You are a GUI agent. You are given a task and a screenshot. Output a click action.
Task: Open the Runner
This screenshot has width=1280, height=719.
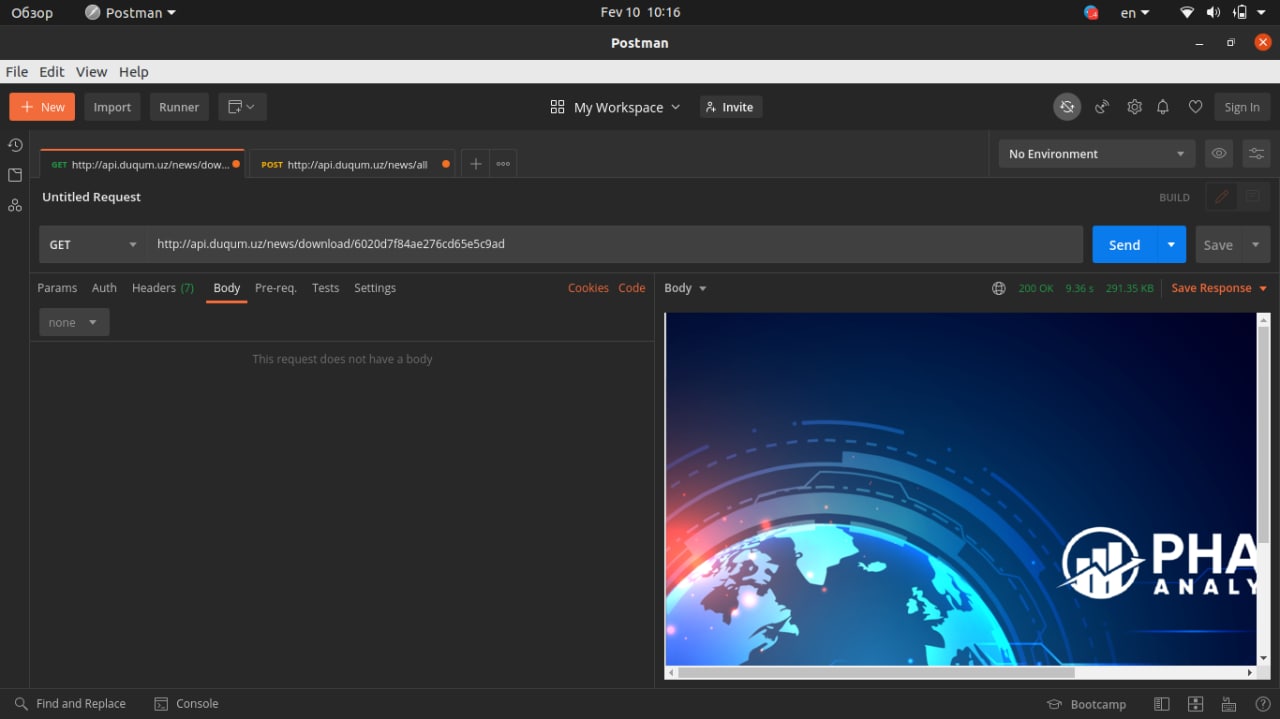click(x=179, y=107)
